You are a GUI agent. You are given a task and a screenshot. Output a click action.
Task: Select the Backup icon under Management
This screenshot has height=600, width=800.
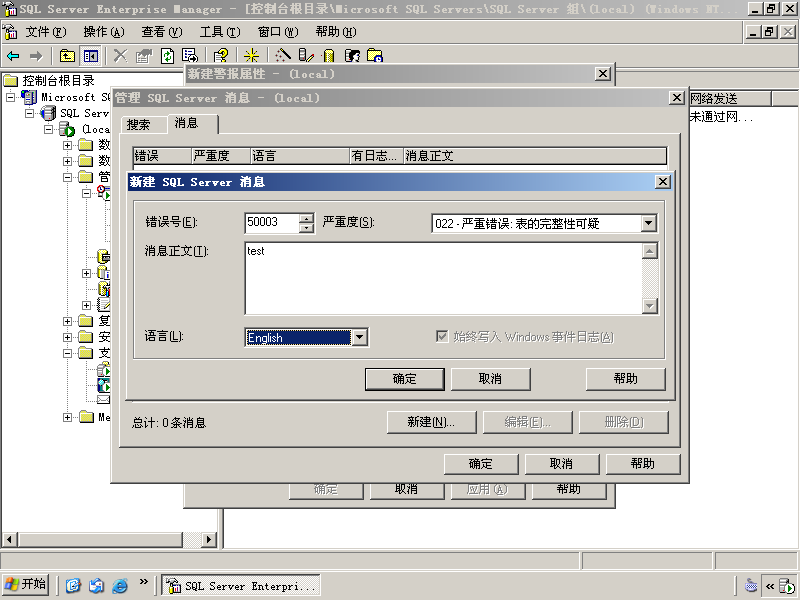point(104,256)
